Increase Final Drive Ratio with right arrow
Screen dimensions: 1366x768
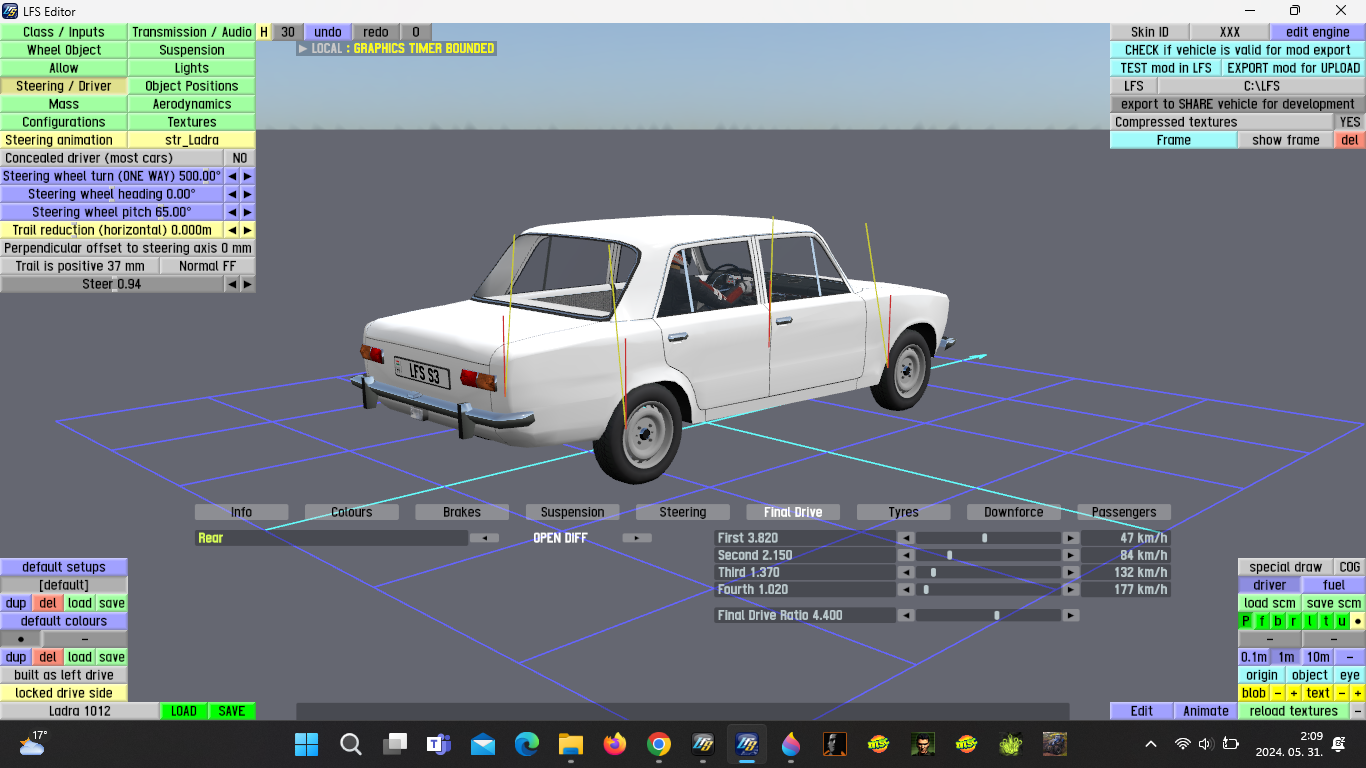tap(1070, 615)
